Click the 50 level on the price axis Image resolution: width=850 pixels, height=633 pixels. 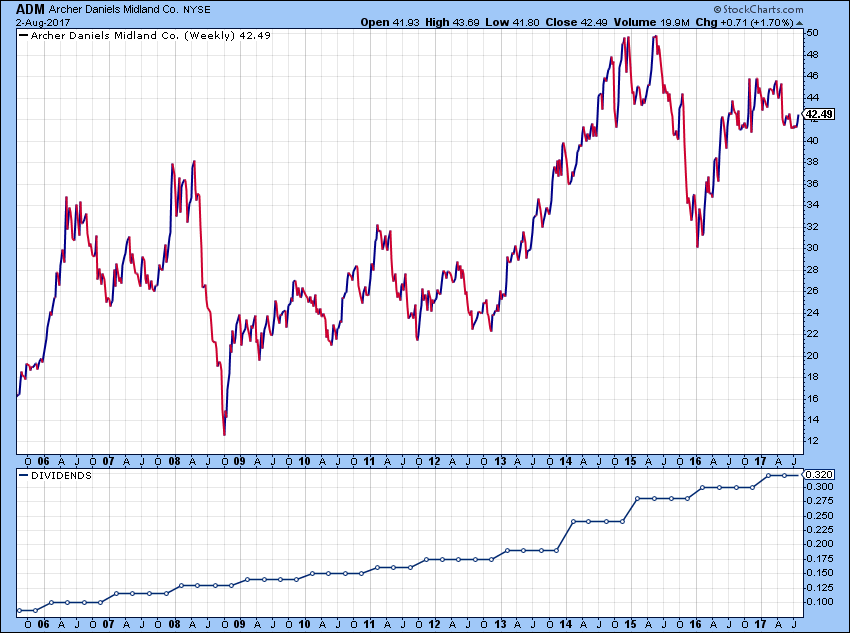(812, 33)
